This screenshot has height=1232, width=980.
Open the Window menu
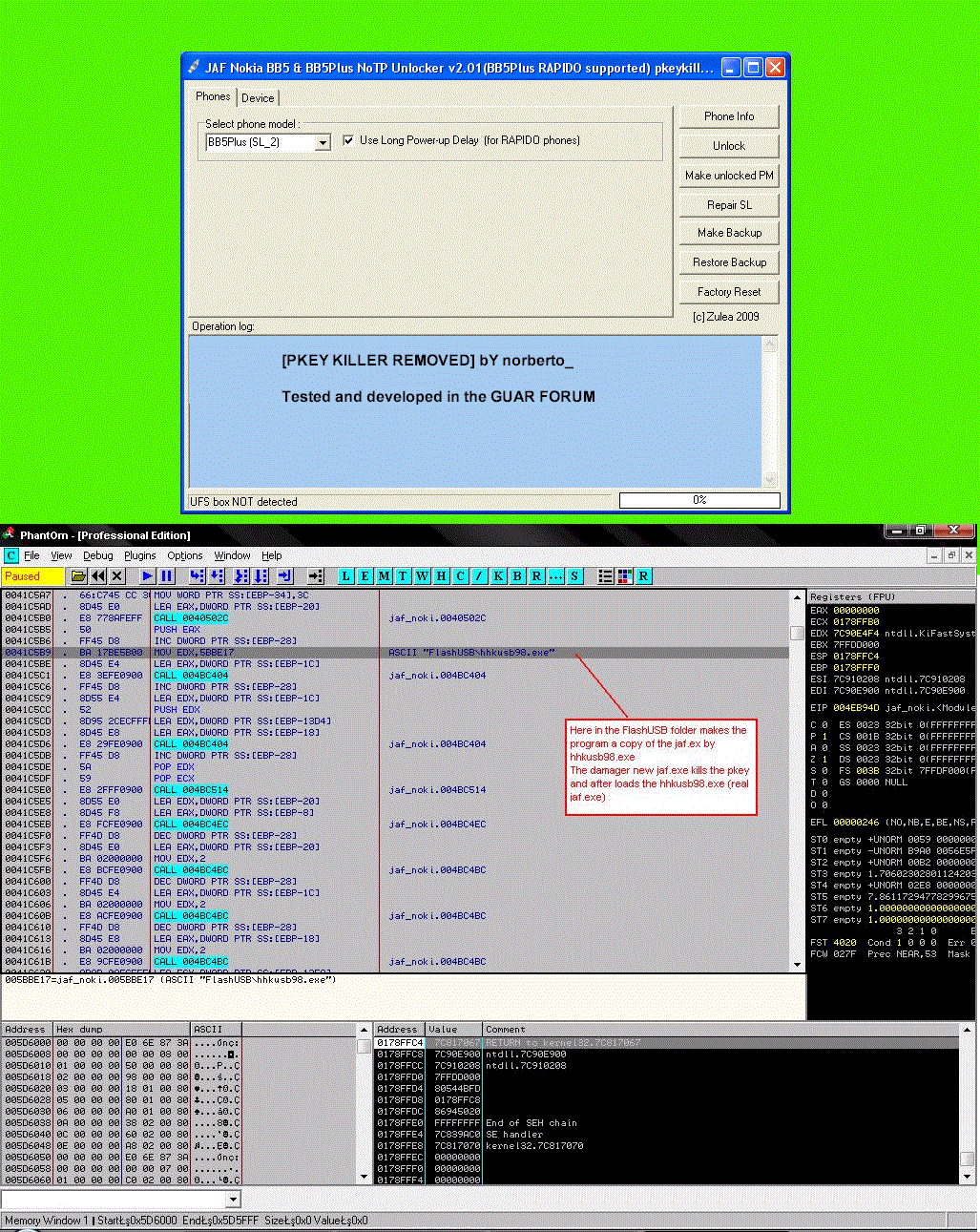(x=232, y=555)
